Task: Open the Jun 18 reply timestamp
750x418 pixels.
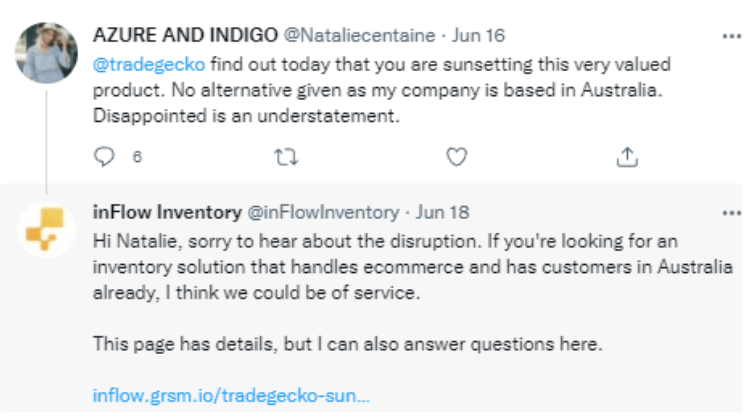Action: coord(442,212)
